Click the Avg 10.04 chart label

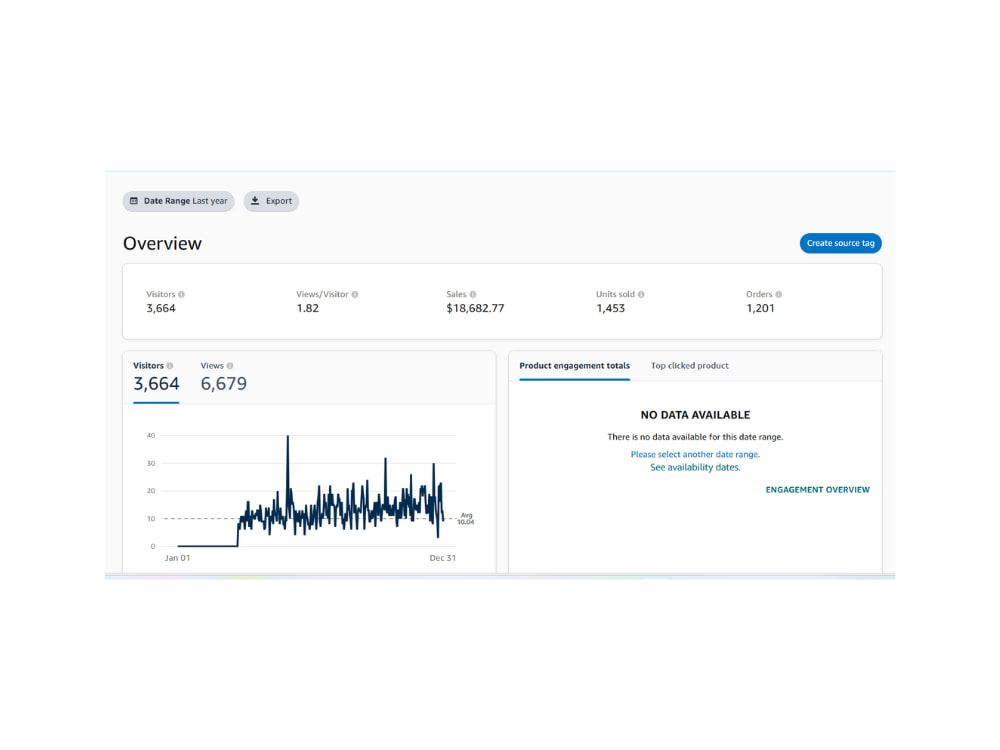[466, 518]
